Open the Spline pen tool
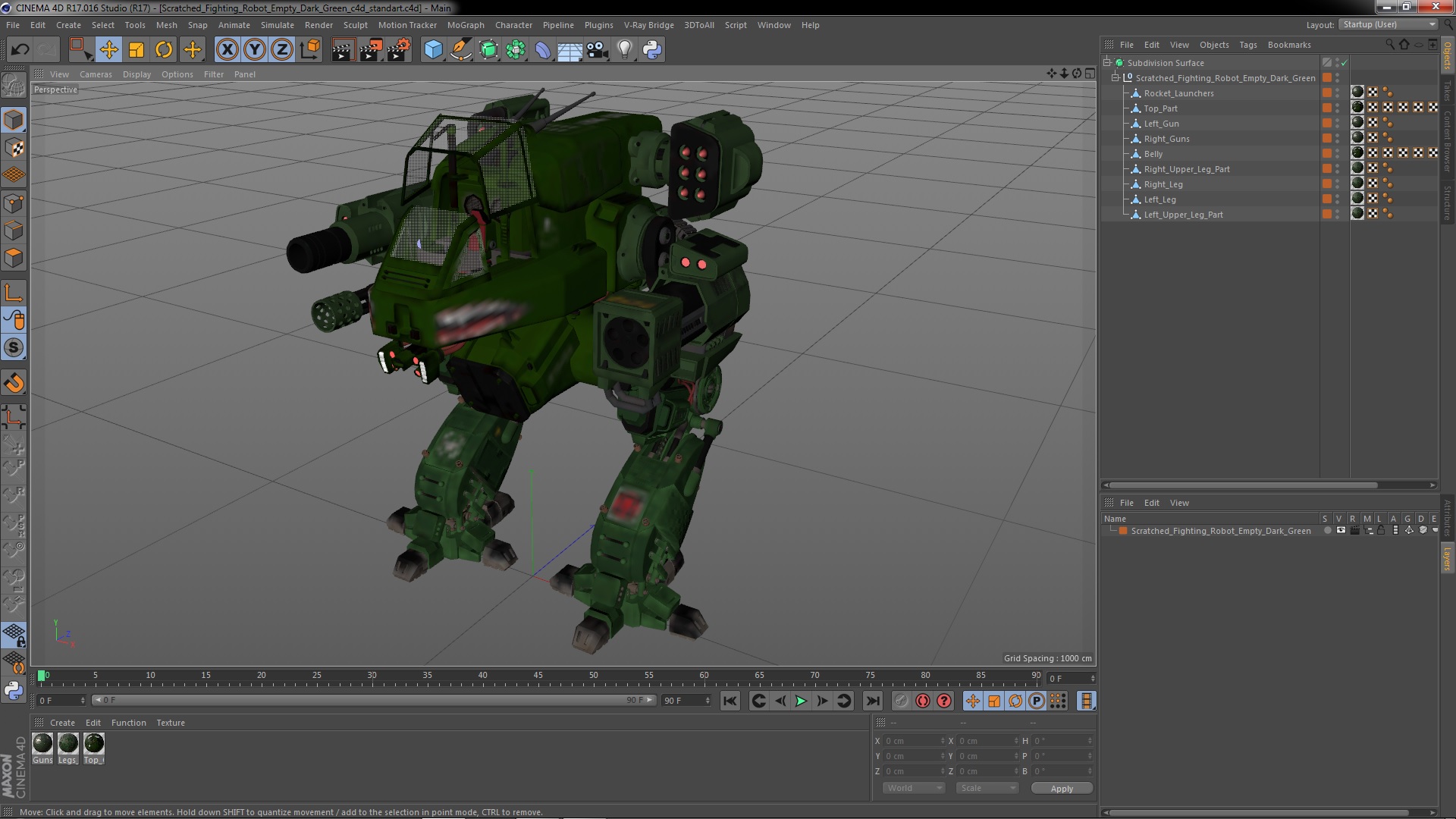1456x819 pixels. click(460, 50)
